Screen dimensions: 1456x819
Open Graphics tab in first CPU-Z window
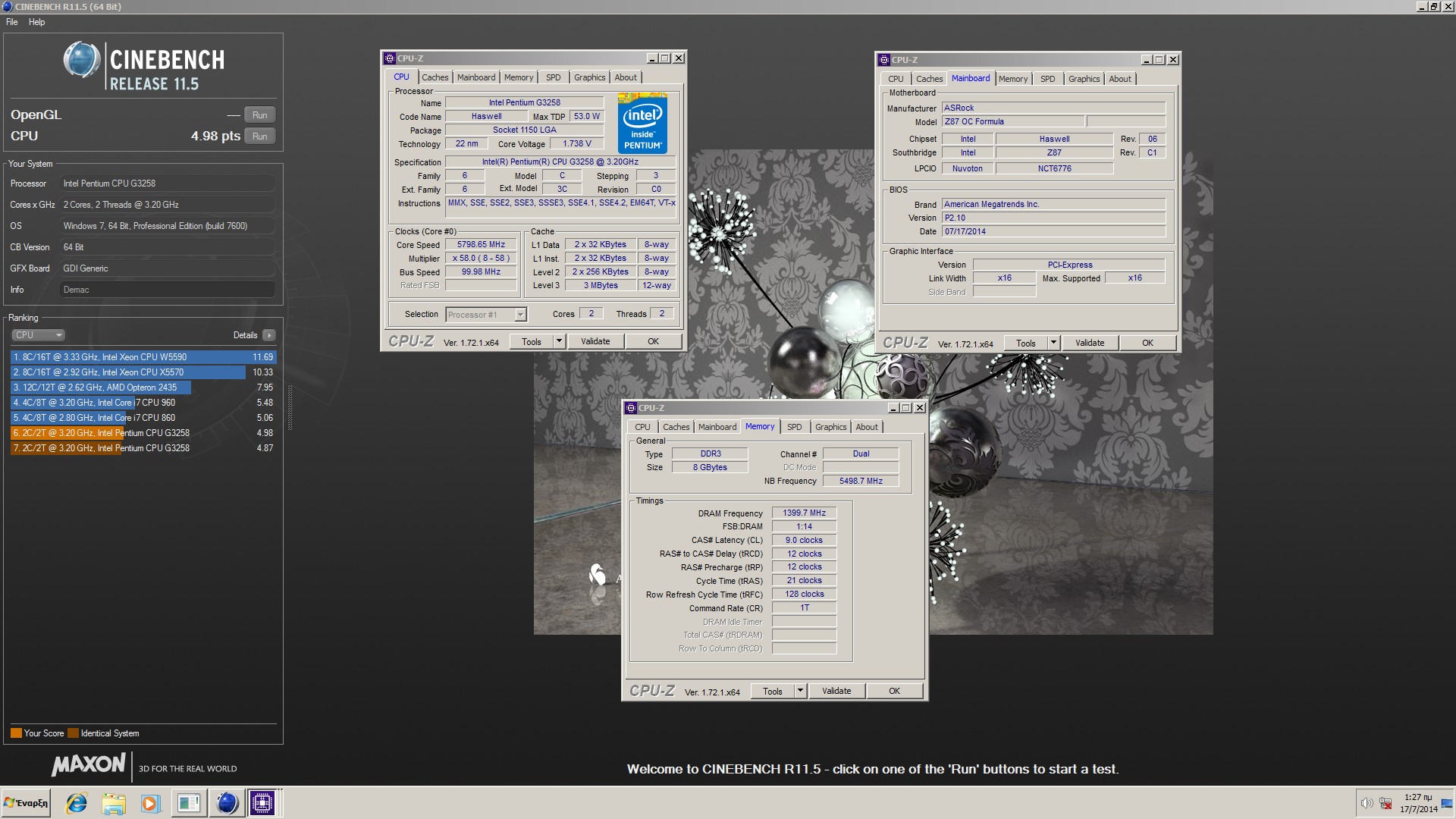(x=589, y=77)
